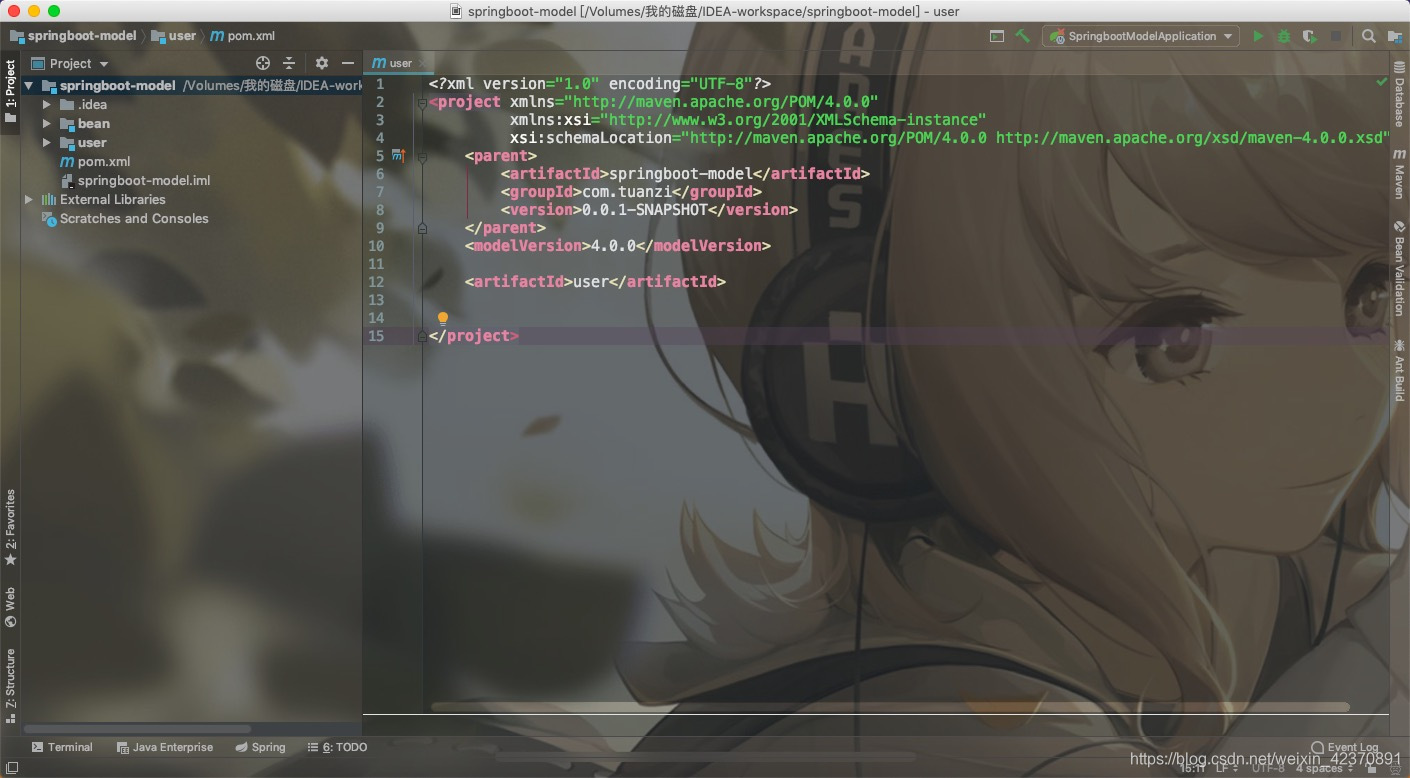
Task: Open the Java Enterprise tool window
Action: 165,747
